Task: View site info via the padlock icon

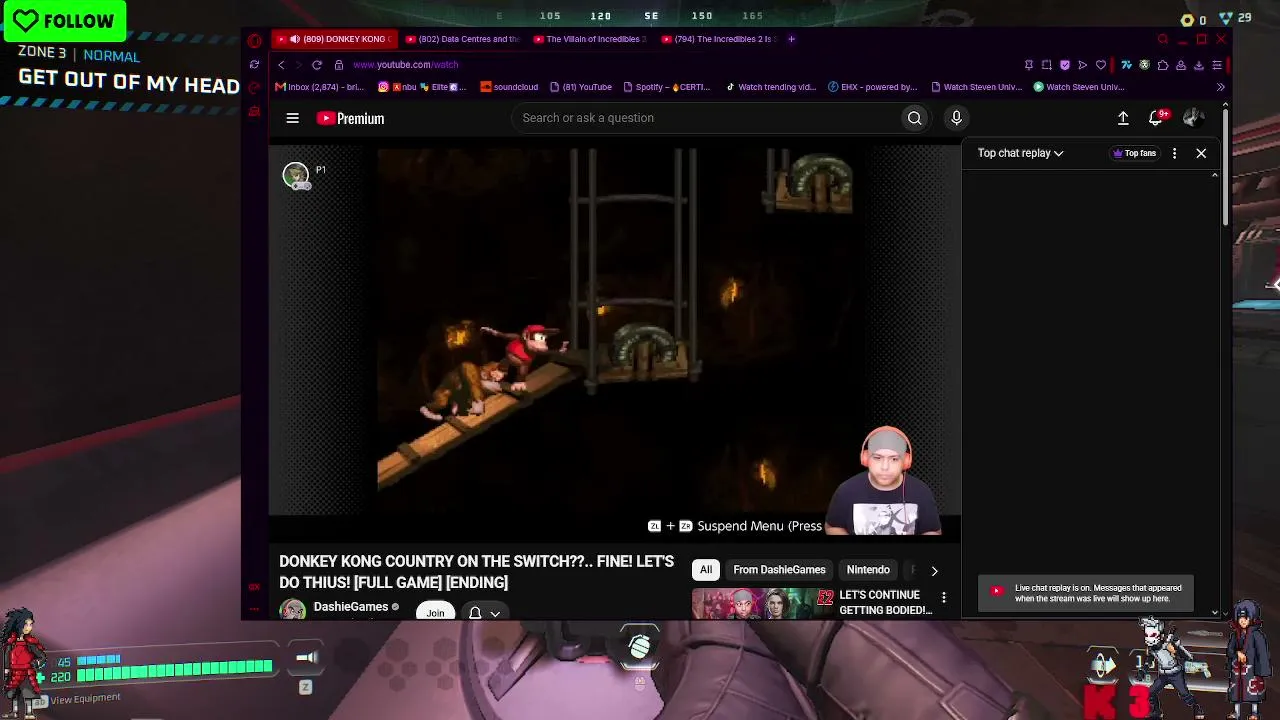Action: coord(339,65)
